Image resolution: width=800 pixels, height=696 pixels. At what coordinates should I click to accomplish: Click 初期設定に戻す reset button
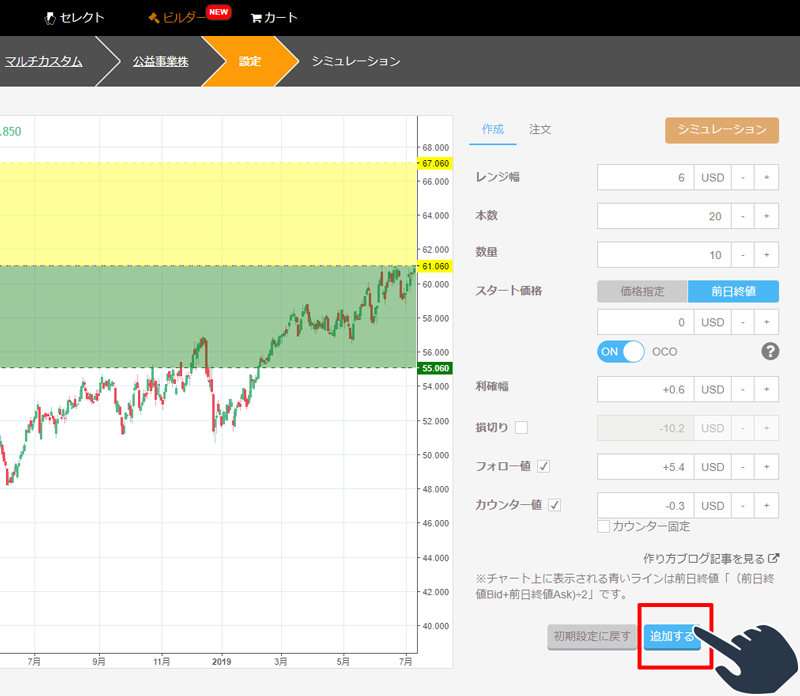tap(592, 637)
